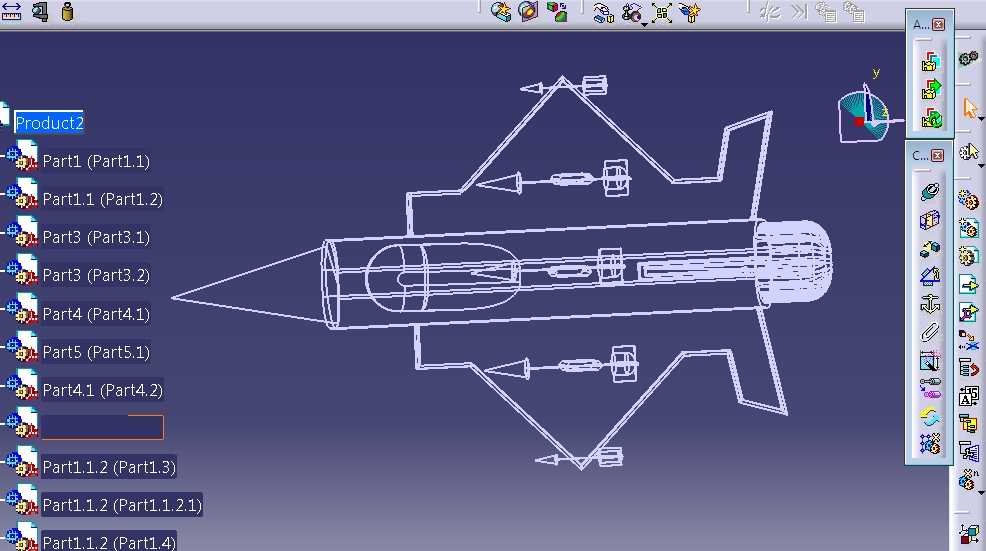986x551 pixels.
Task: Select the Product2 root node
Action: click(49, 123)
